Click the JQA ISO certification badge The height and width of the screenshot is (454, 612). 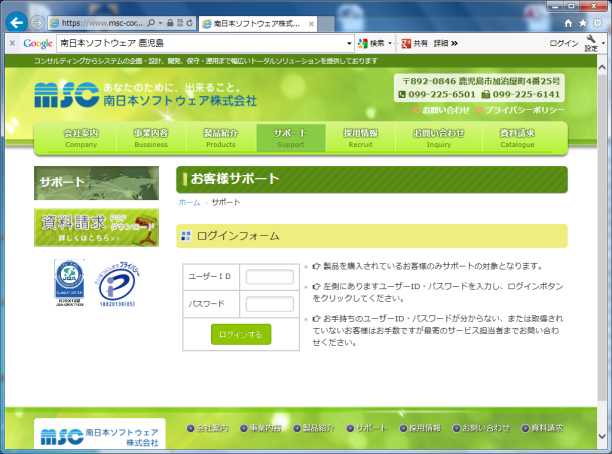point(70,286)
